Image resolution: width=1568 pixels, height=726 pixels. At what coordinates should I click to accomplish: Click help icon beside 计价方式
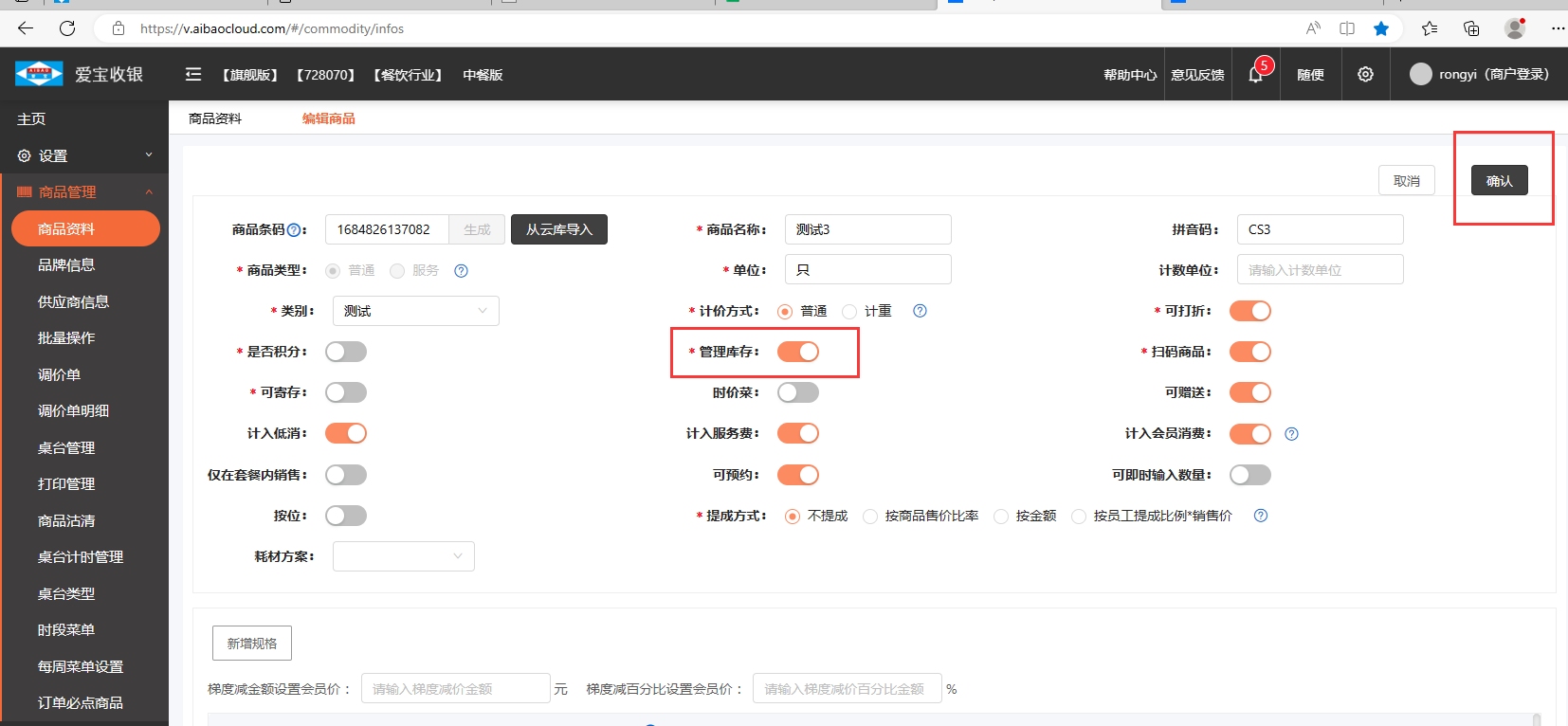[x=920, y=311]
